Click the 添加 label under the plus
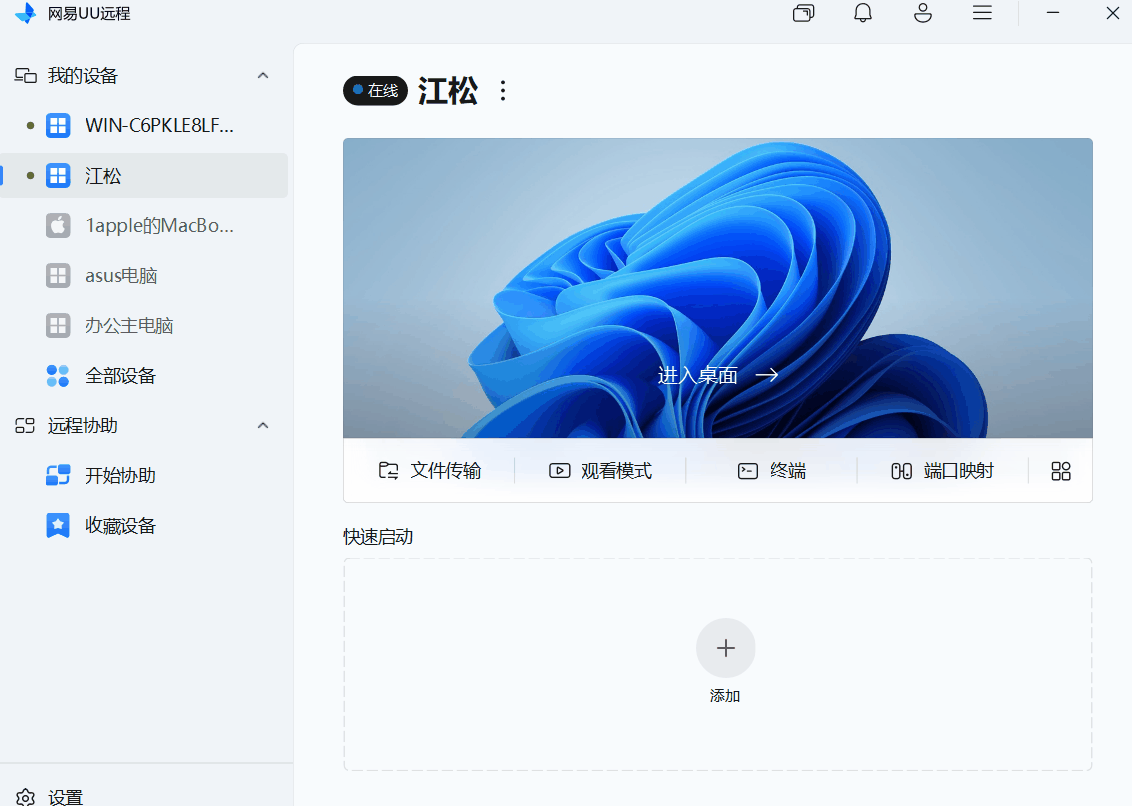Screen dimensions: 1132x806 tap(725, 696)
